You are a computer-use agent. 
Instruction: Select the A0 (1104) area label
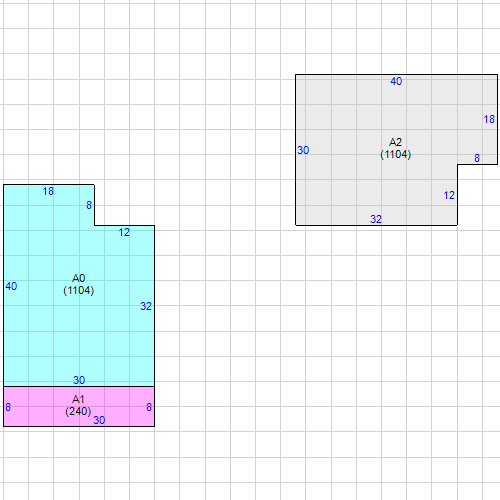click(x=79, y=284)
